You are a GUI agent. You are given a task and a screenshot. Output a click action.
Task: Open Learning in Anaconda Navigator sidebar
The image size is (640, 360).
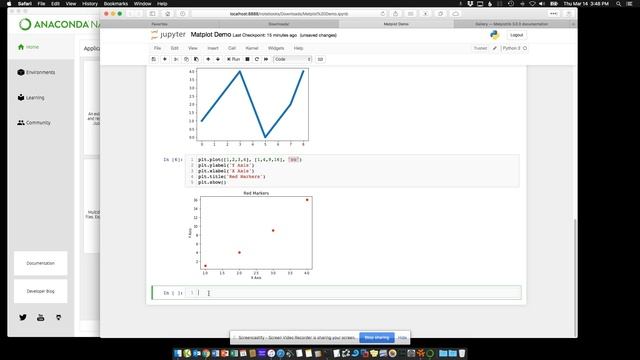(31, 98)
